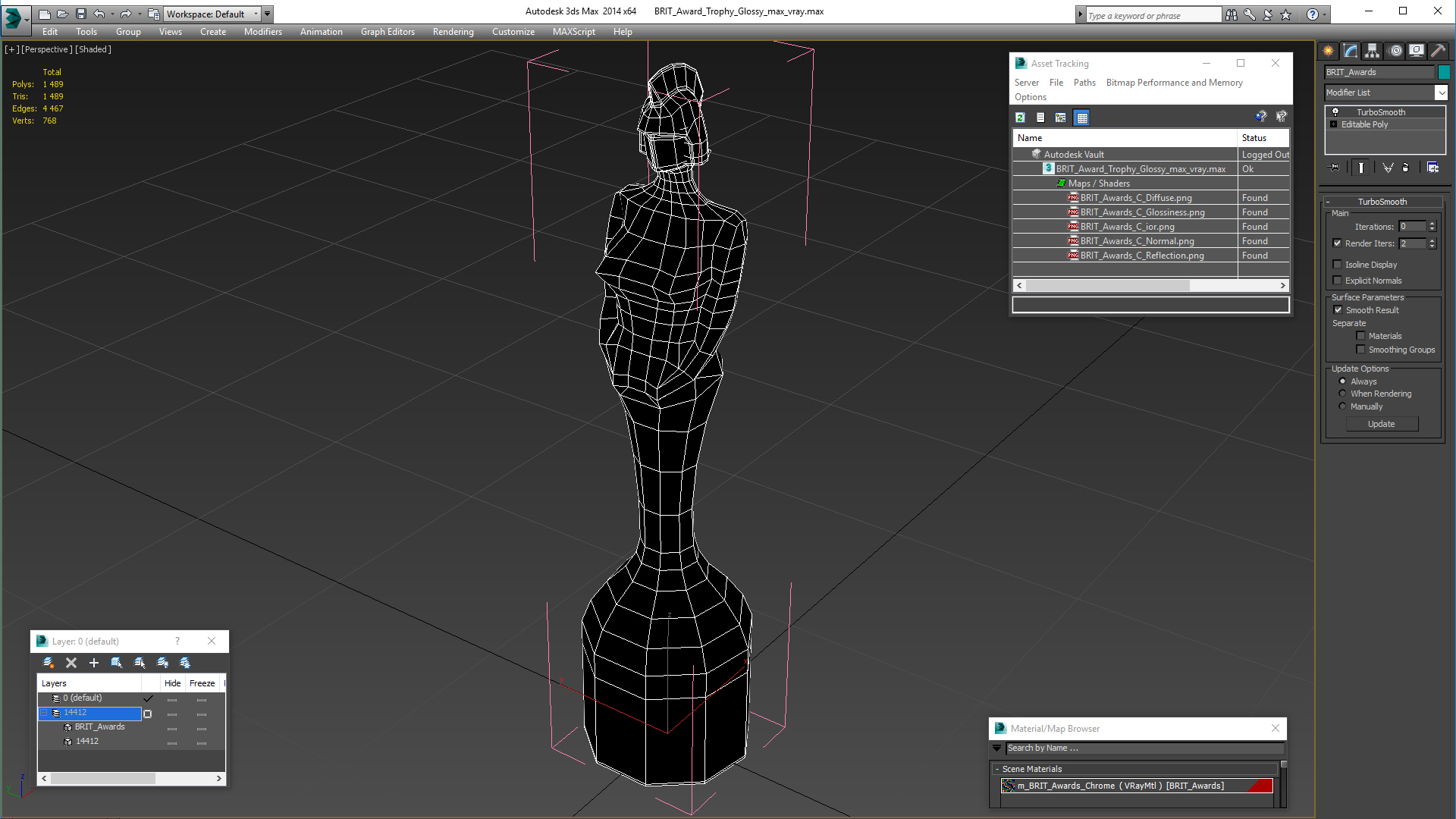Screen dimensions: 1456x819
Task: Click Pin Stack icon below modifier stack
Action: [1335, 168]
